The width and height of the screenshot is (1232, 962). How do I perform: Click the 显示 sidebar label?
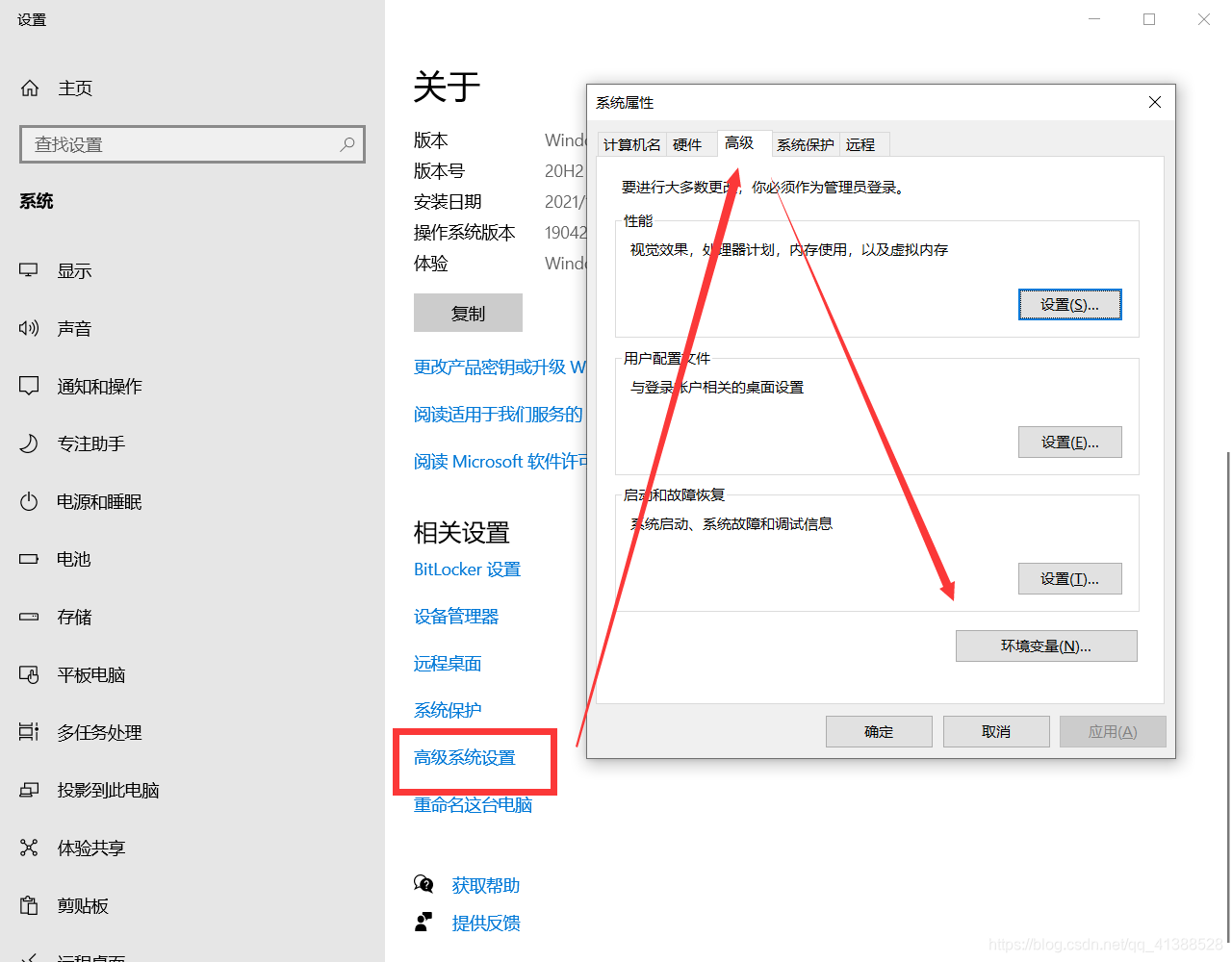[74, 271]
